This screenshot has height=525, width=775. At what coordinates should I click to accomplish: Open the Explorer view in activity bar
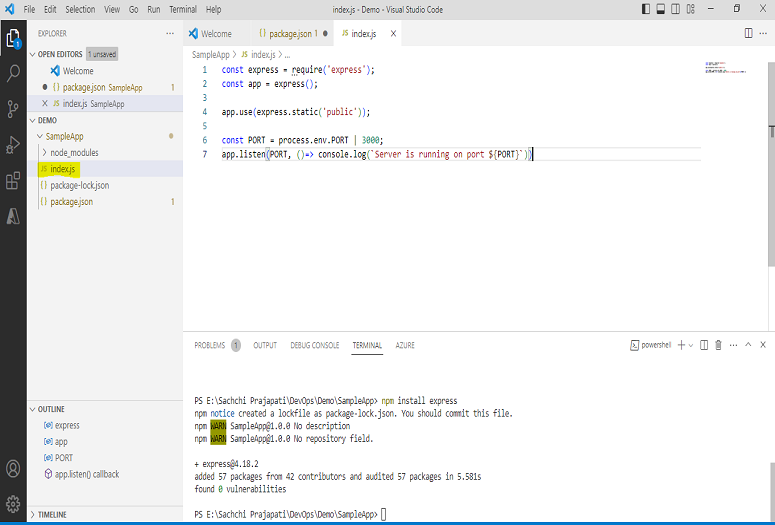[x=13, y=38]
